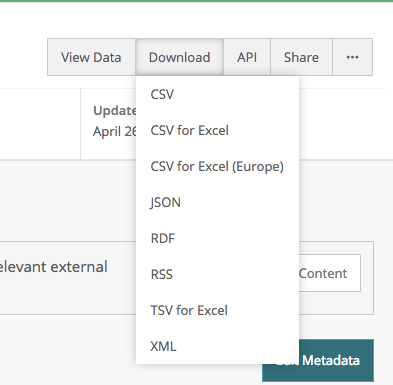This screenshot has width=393, height=385.
Task: Click the View Data button
Action: tap(91, 57)
